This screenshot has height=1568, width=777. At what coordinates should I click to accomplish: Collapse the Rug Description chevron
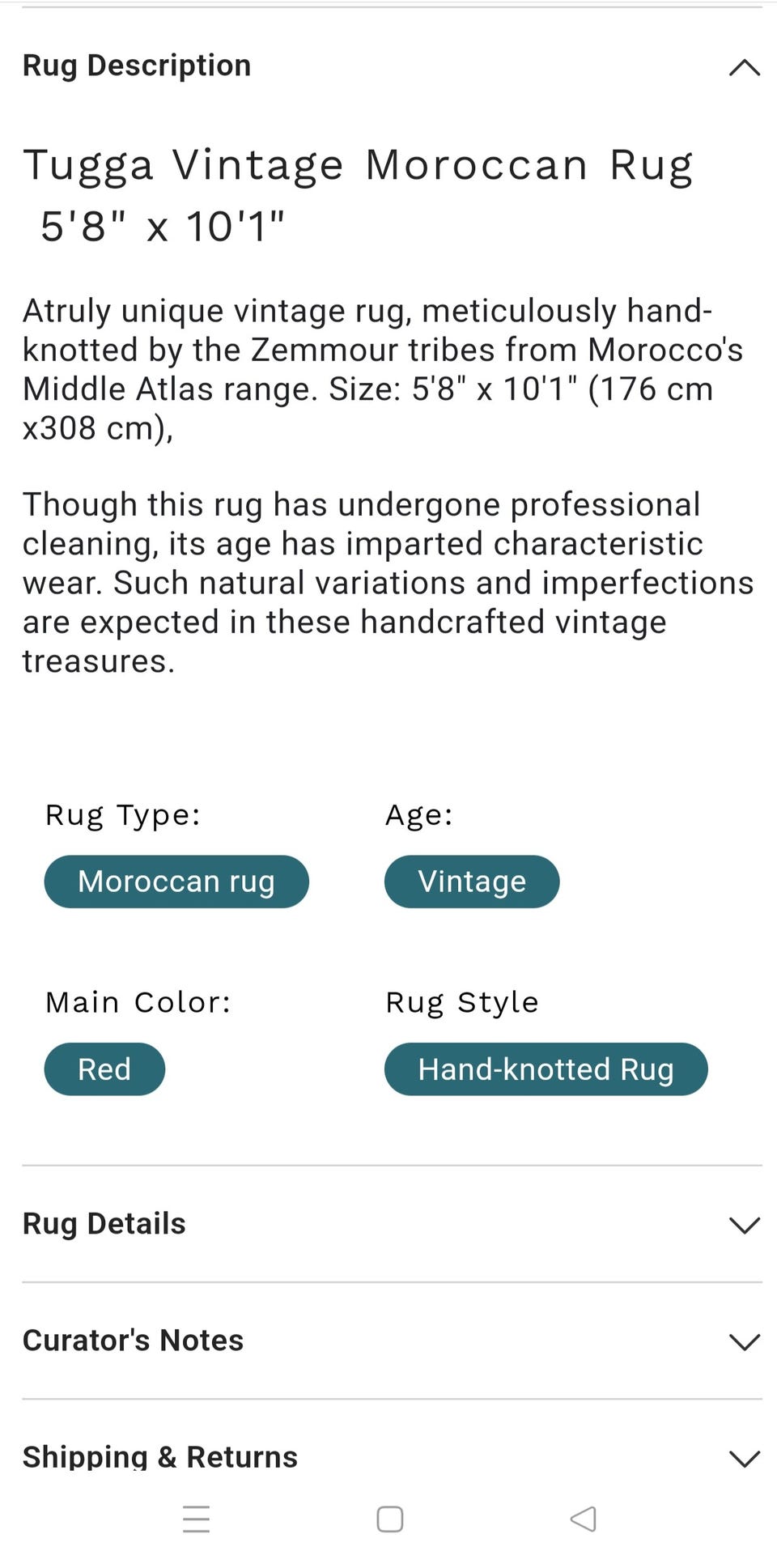tap(744, 67)
